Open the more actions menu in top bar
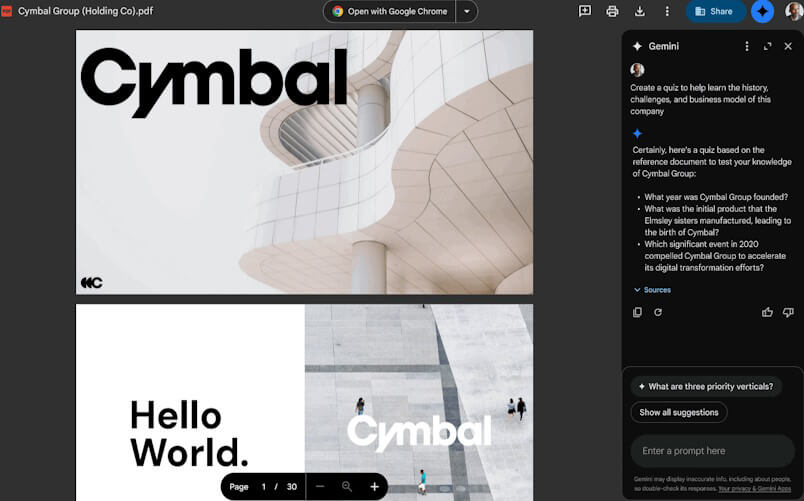Viewport: 804px width, 501px height. pyautogui.click(x=667, y=11)
